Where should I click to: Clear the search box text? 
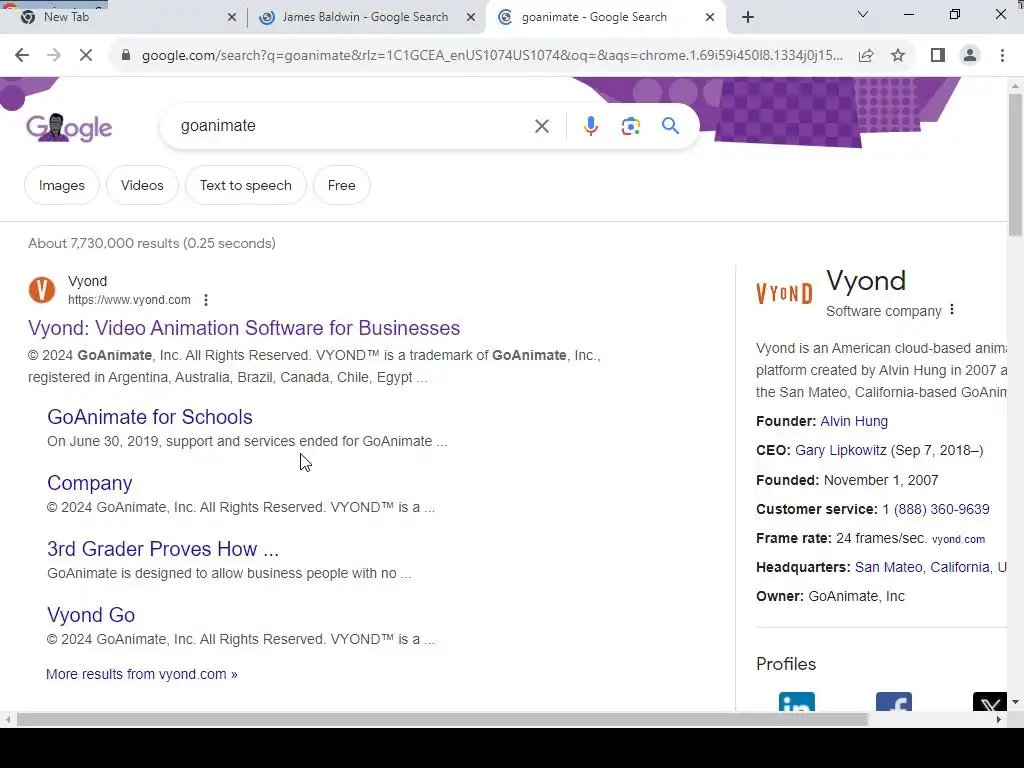point(542,126)
